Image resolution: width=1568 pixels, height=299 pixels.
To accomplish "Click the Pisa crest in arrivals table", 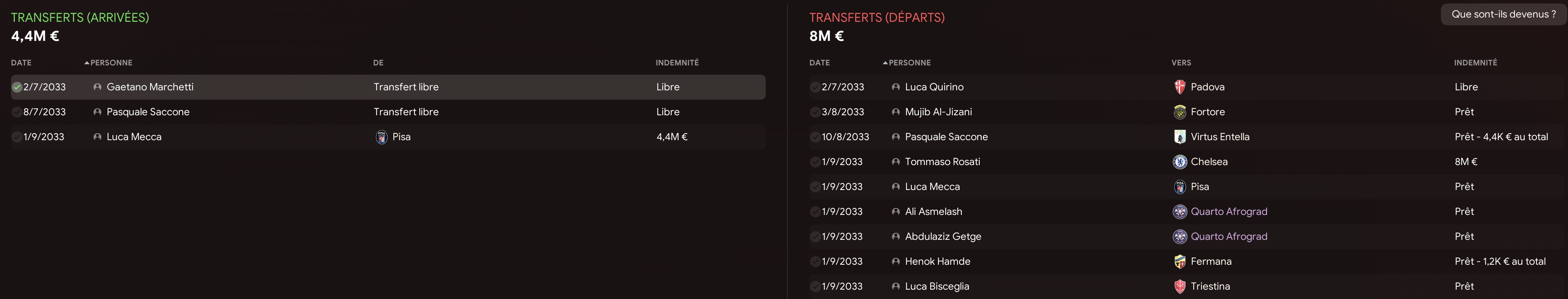I will (x=382, y=137).
